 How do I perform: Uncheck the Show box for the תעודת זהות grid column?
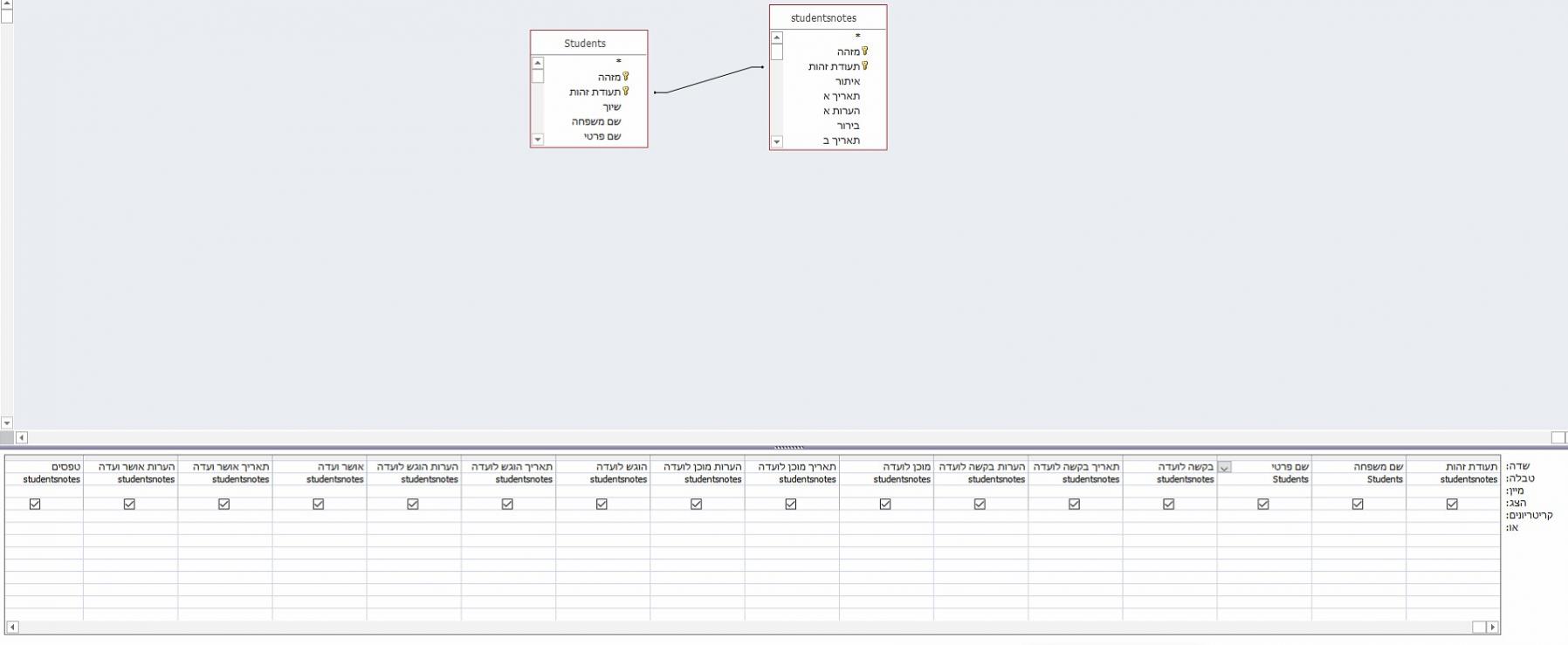coord(1452,504)
